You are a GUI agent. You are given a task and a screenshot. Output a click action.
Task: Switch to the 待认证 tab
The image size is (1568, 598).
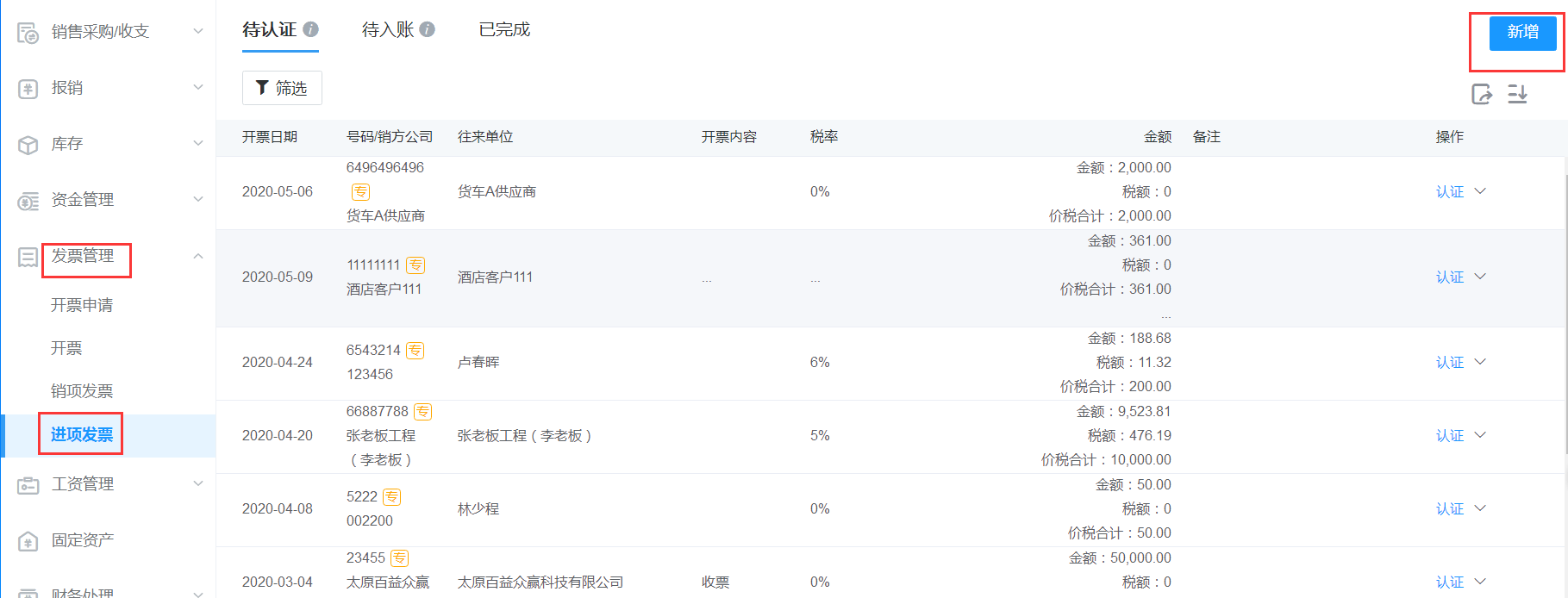click(x=270, y=30)
